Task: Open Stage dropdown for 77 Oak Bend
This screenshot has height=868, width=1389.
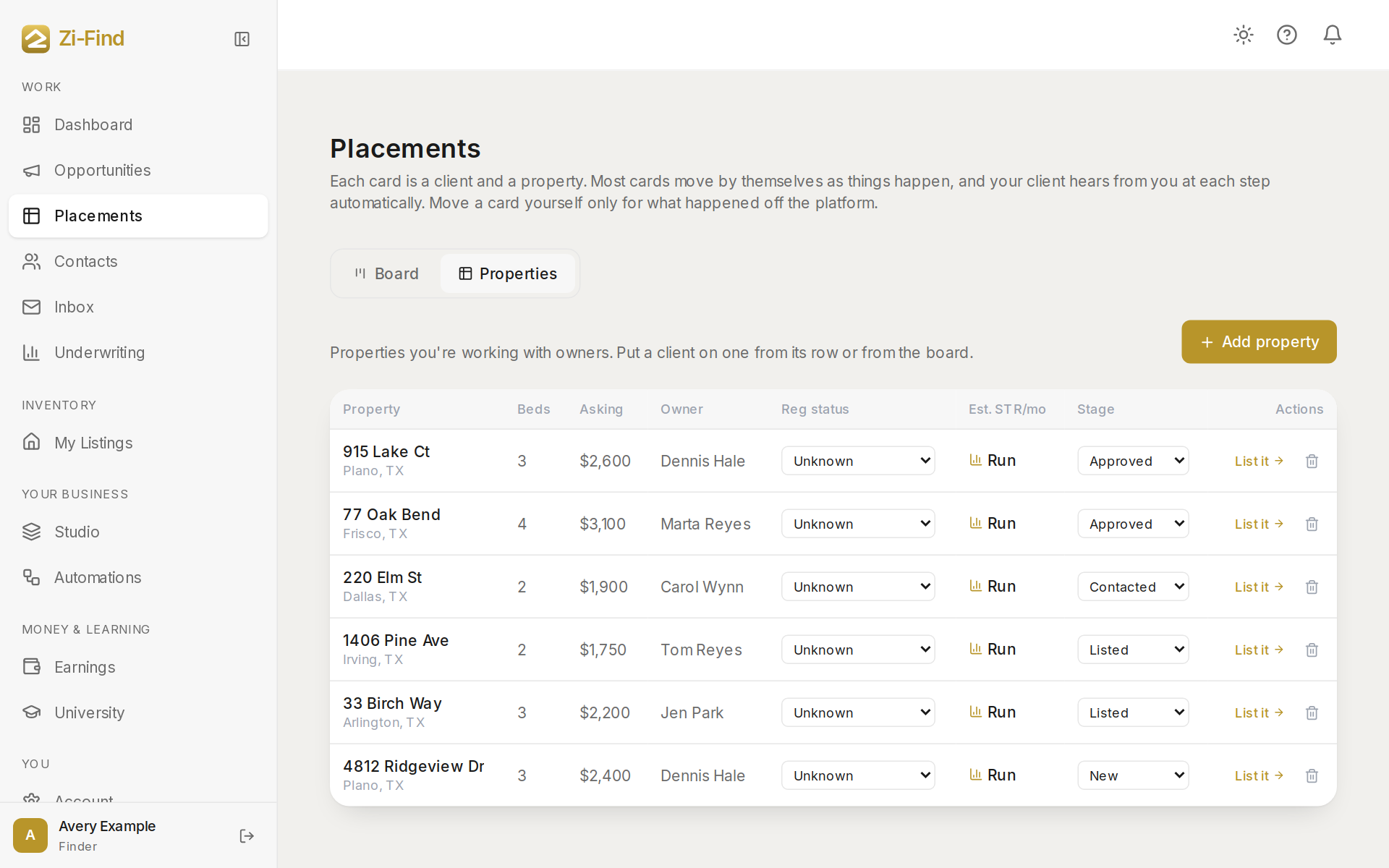Action: point(1133,524)
